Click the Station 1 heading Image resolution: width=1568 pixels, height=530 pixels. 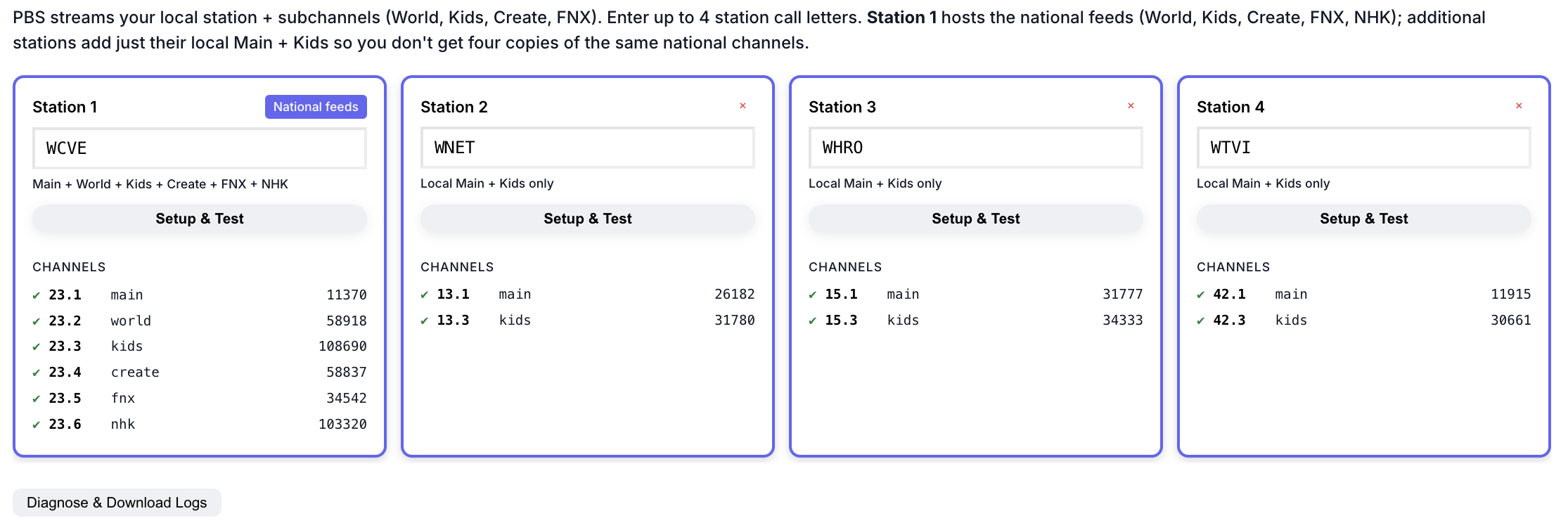coord(65,107)
